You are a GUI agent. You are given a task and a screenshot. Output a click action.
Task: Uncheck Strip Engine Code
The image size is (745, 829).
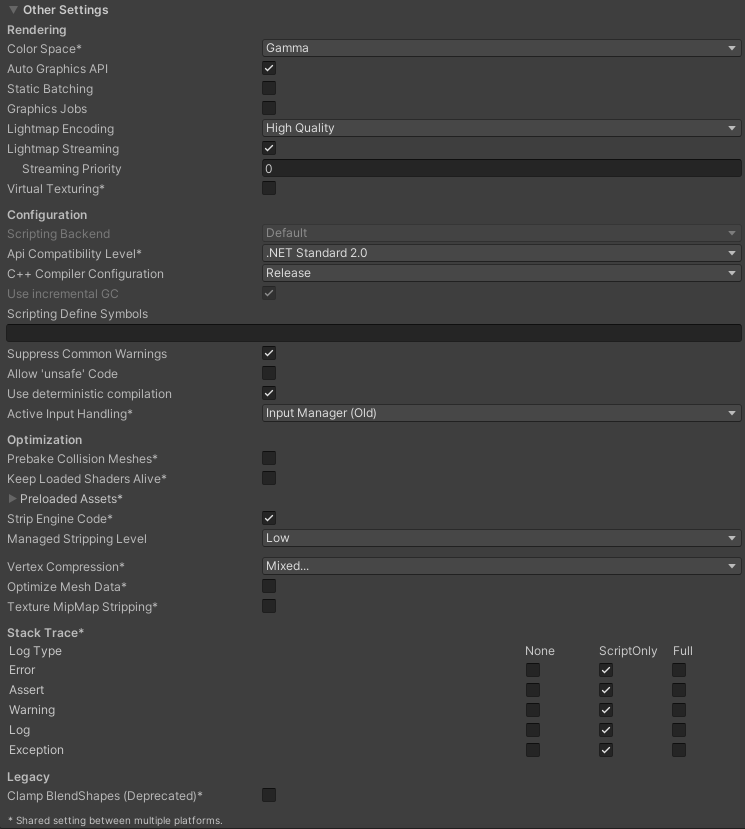[x=269, y=518]
